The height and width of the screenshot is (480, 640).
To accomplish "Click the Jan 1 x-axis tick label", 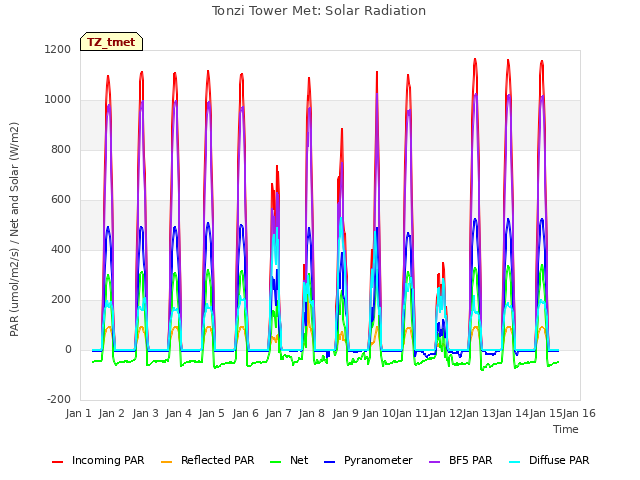I will pos(78,413).
